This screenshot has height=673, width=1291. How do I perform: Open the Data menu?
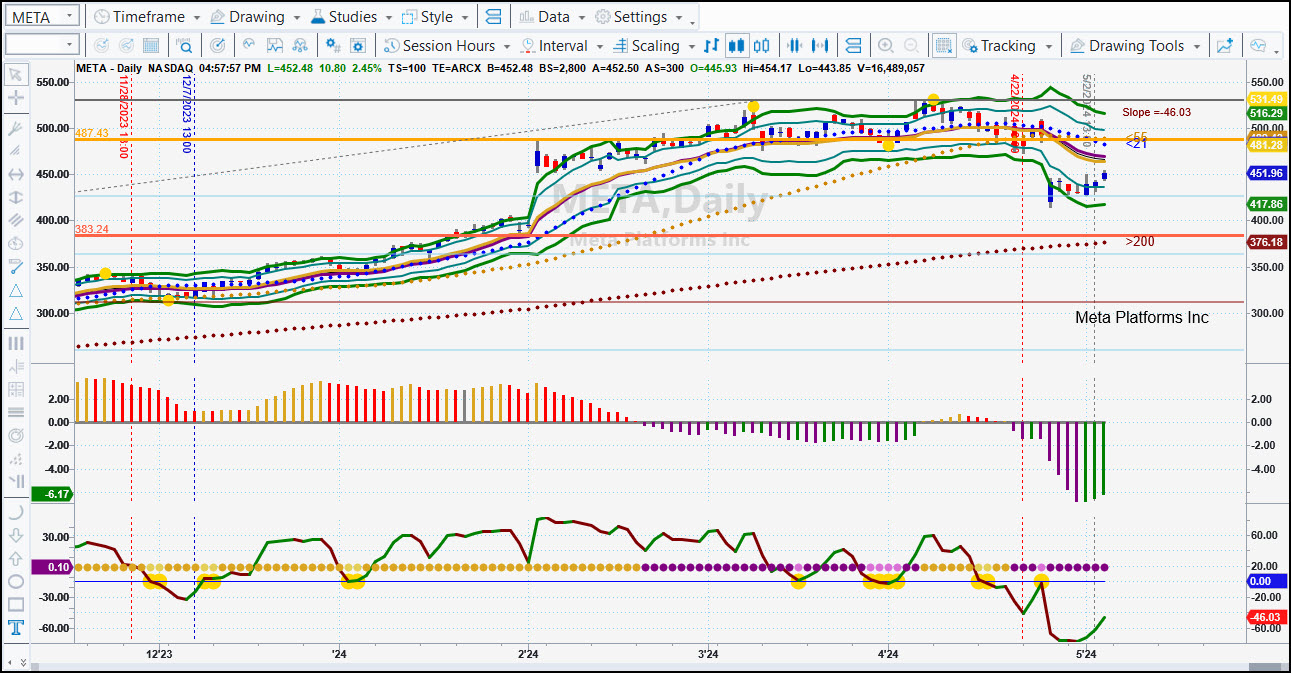[551, 17]
